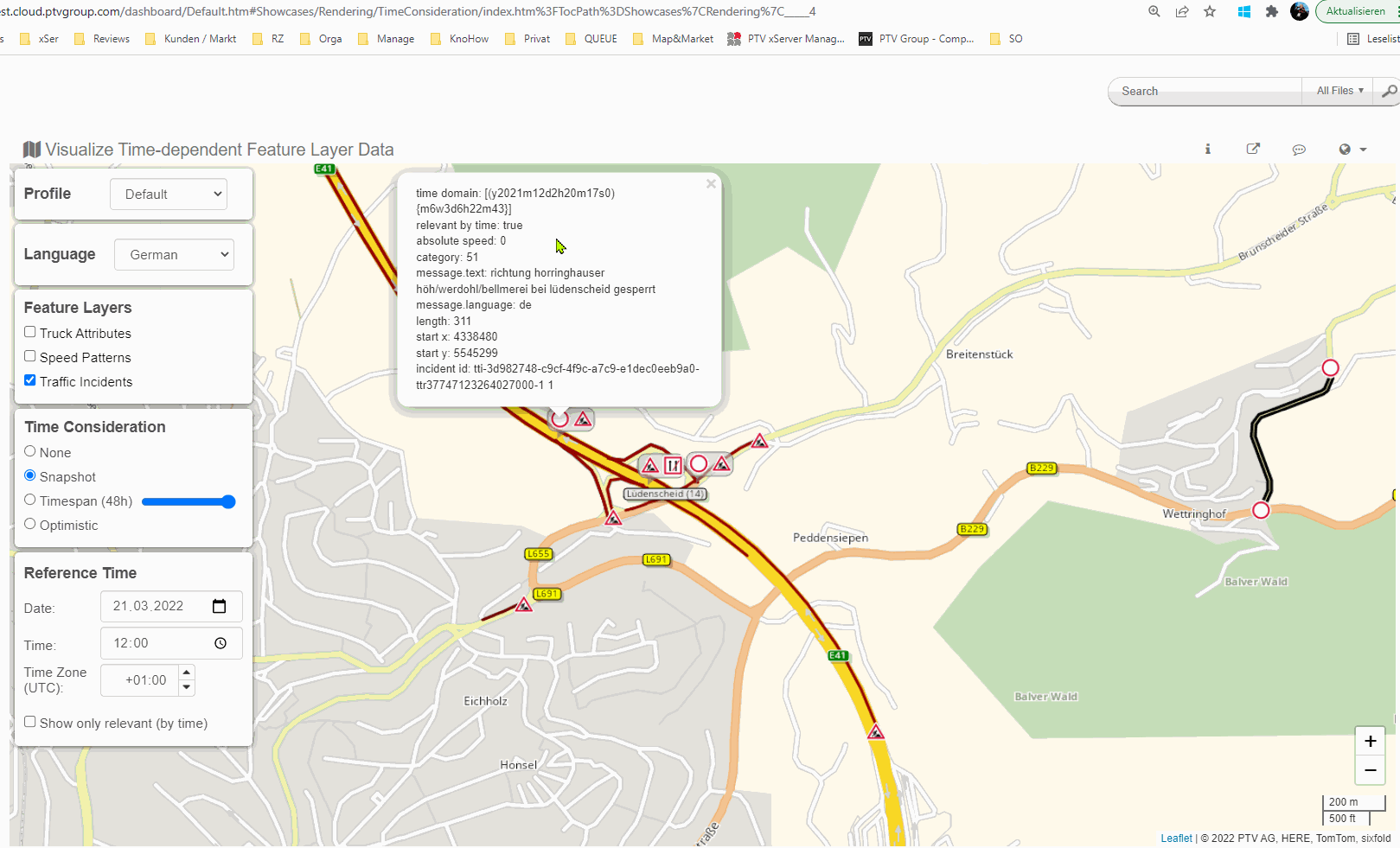The height and width of the screenshot is (848, 1400).
Task: Click the map zoom in plus button
Action: tap(1370, 742)
